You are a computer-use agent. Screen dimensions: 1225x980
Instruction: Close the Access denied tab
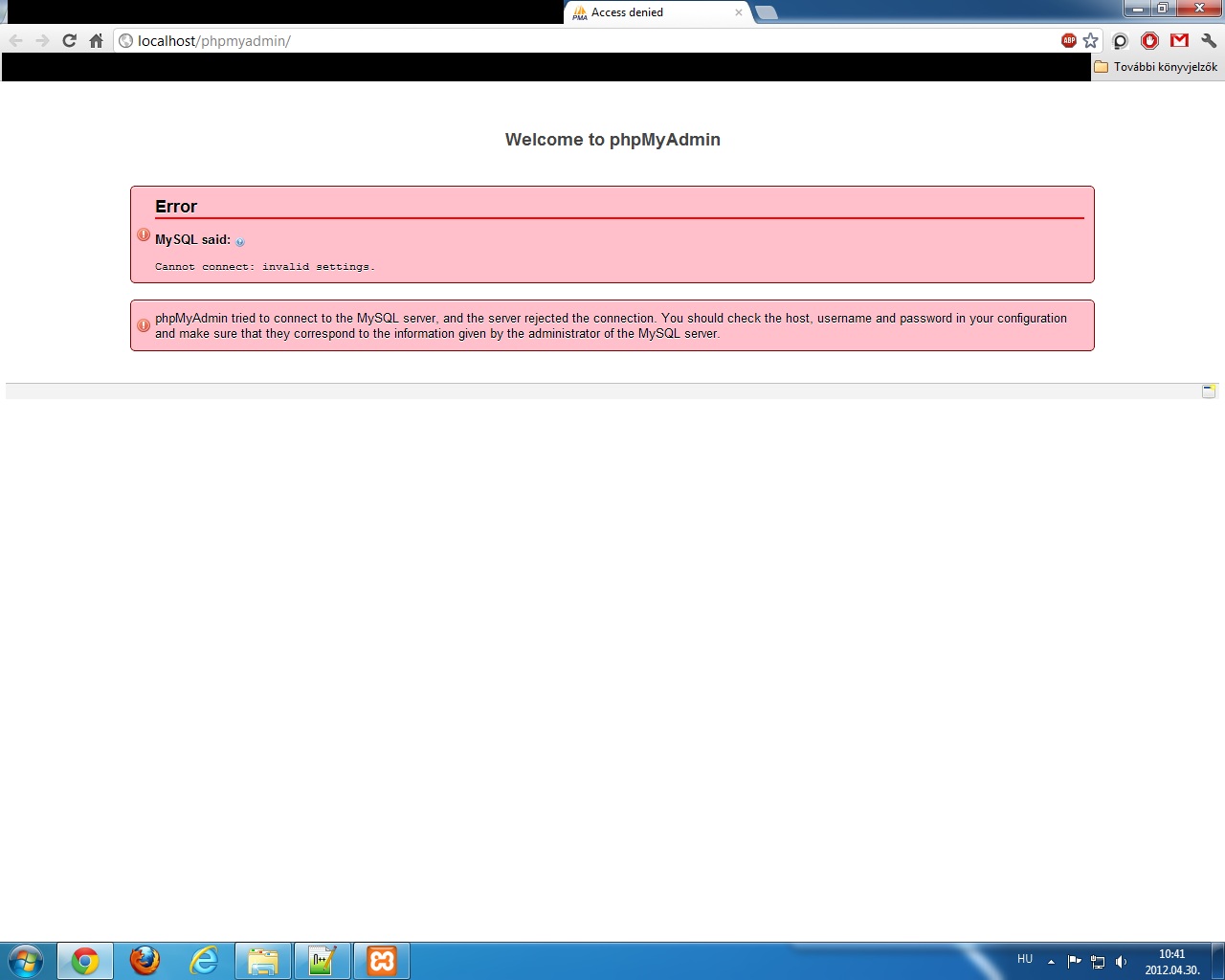(738, 12)
